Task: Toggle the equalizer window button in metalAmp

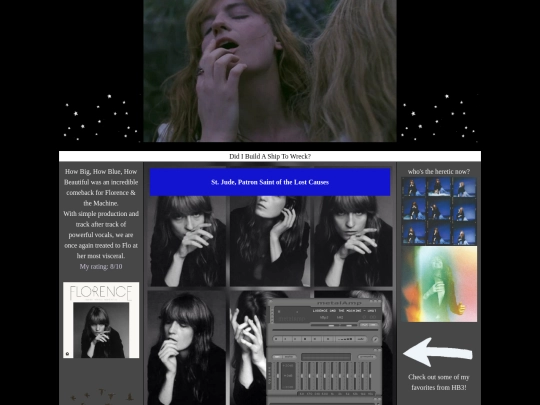Action: point(364,325)
